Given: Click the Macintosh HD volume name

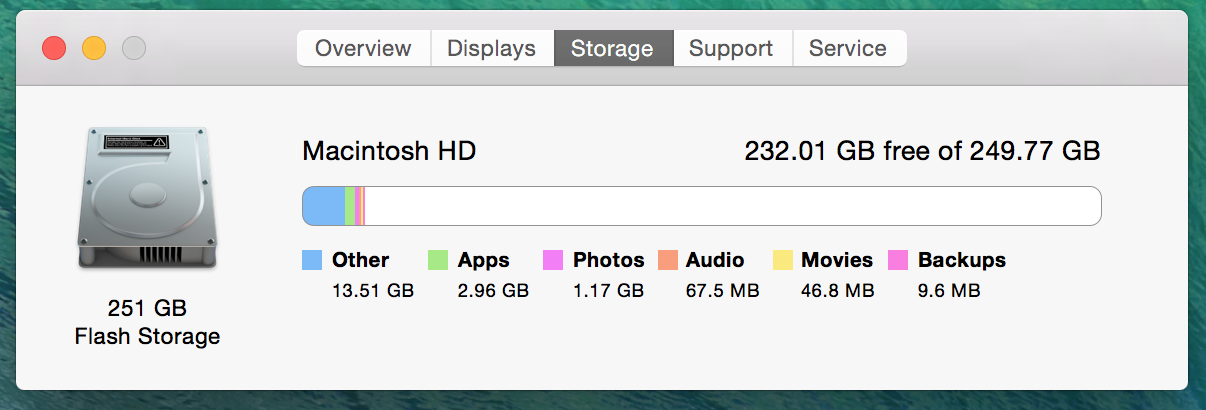Looking at the screenshot, I should pyautogui.click(x=389, y=152).
